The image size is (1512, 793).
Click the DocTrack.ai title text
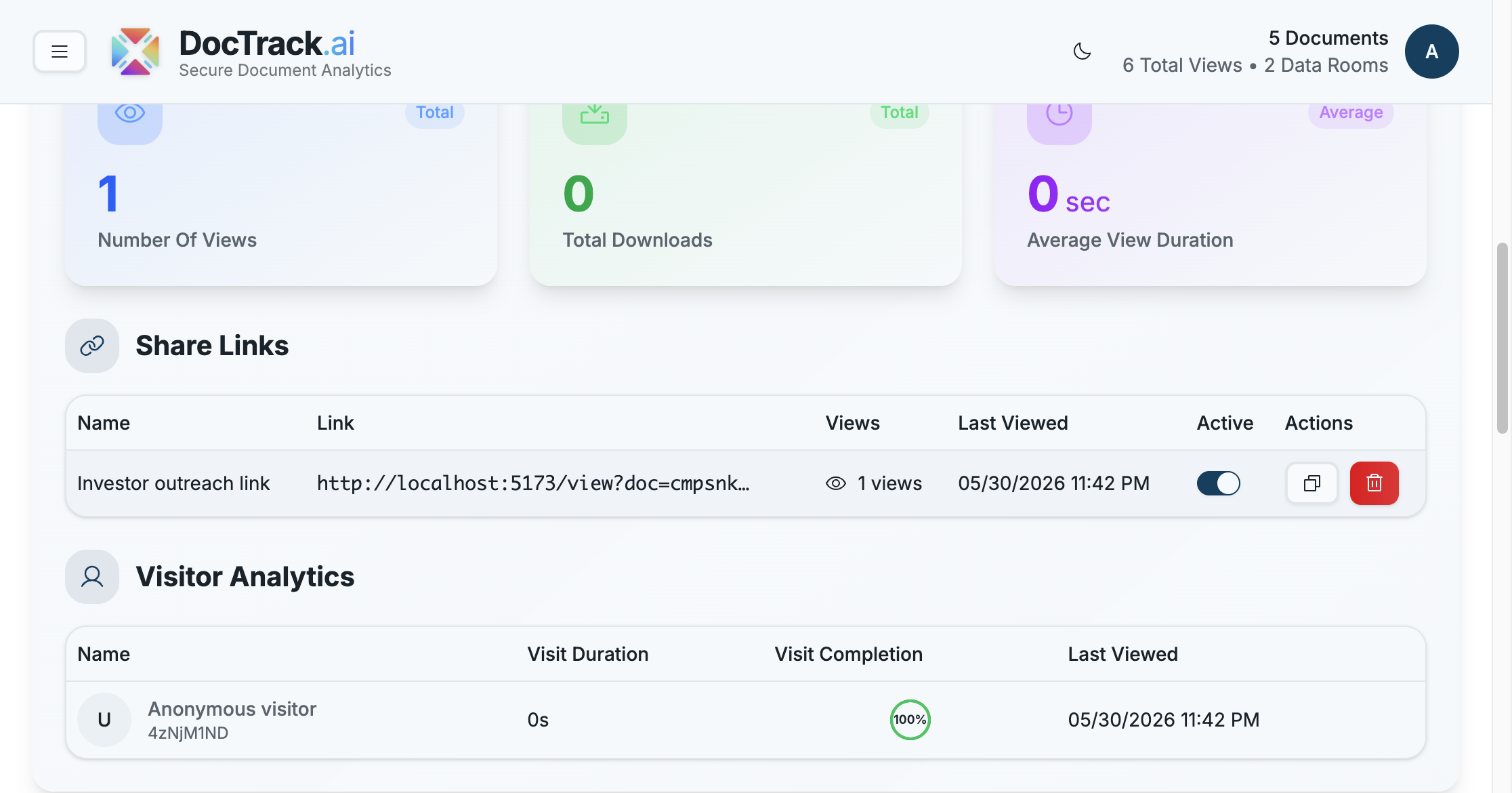(267, 43)
